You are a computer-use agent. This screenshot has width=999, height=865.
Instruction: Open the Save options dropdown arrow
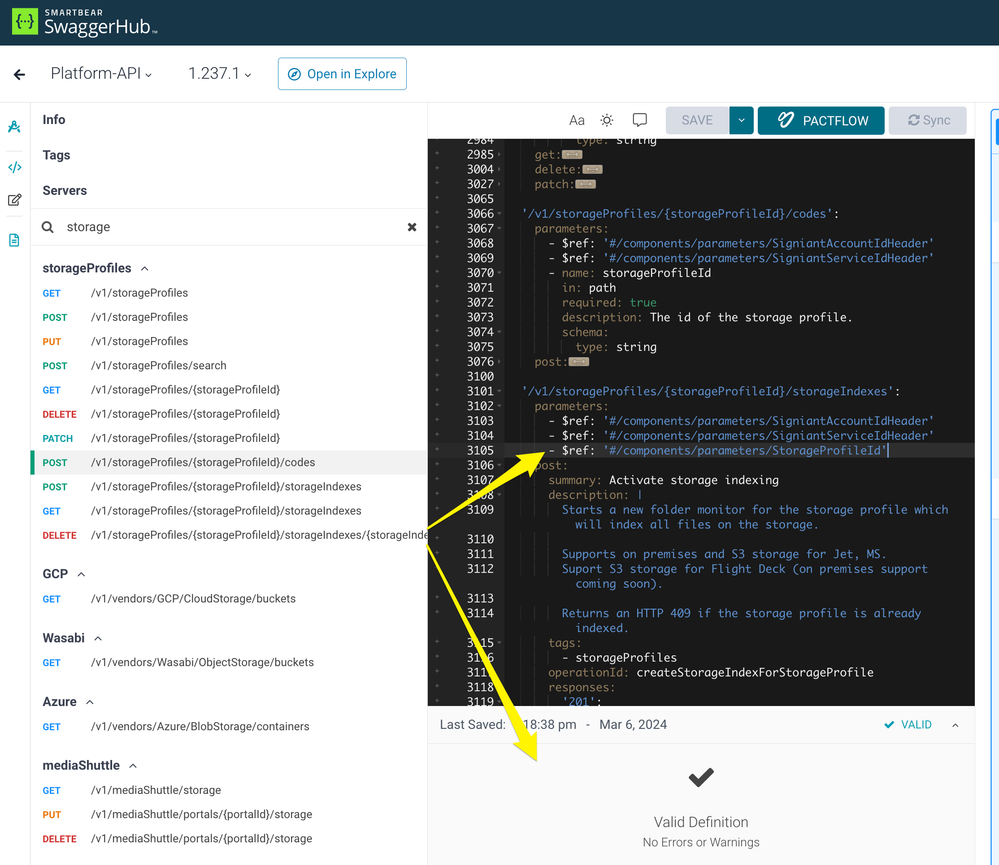[x=741, y=120]
